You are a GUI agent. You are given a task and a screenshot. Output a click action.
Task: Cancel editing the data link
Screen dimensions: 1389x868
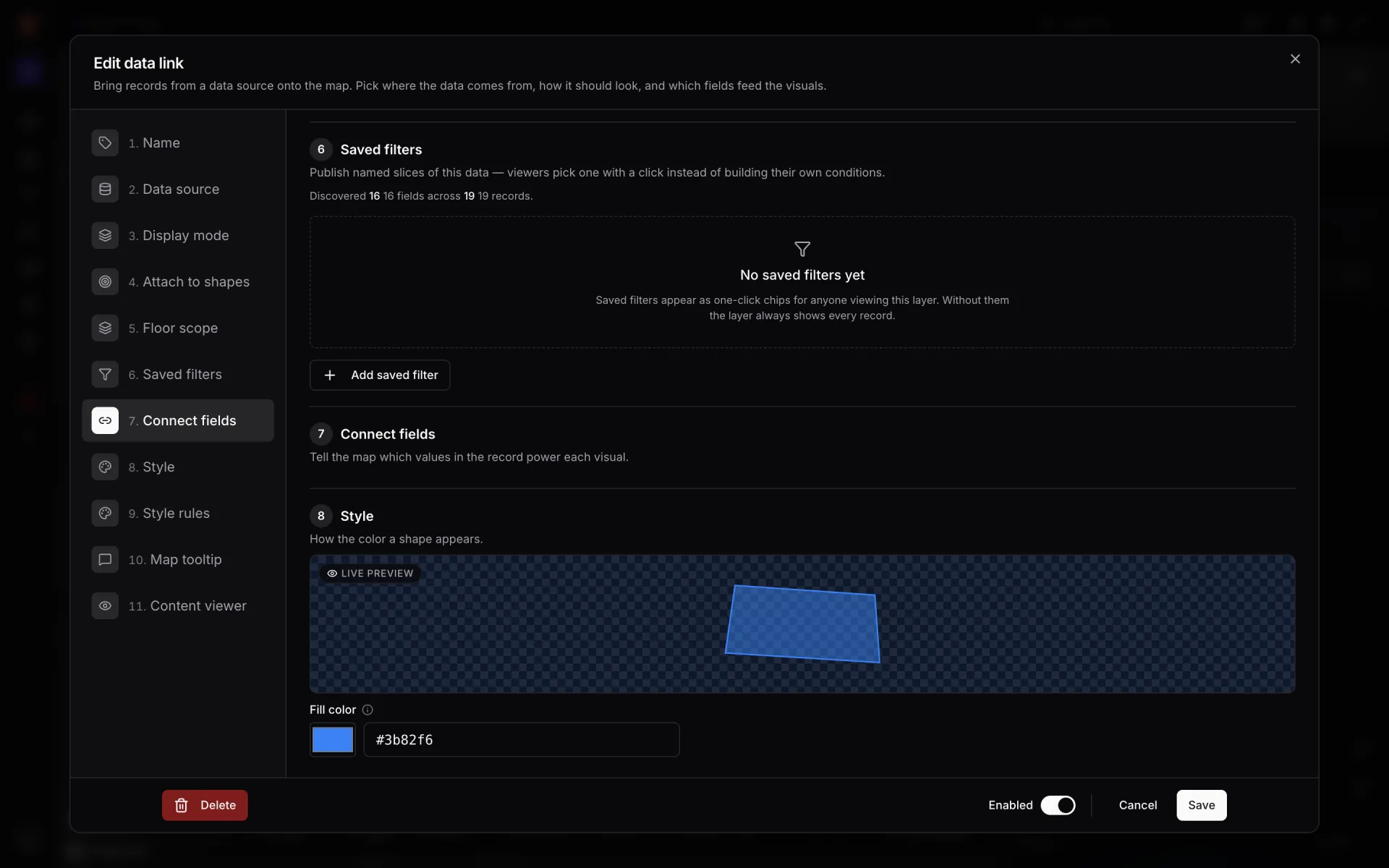tap(1137, 805)
